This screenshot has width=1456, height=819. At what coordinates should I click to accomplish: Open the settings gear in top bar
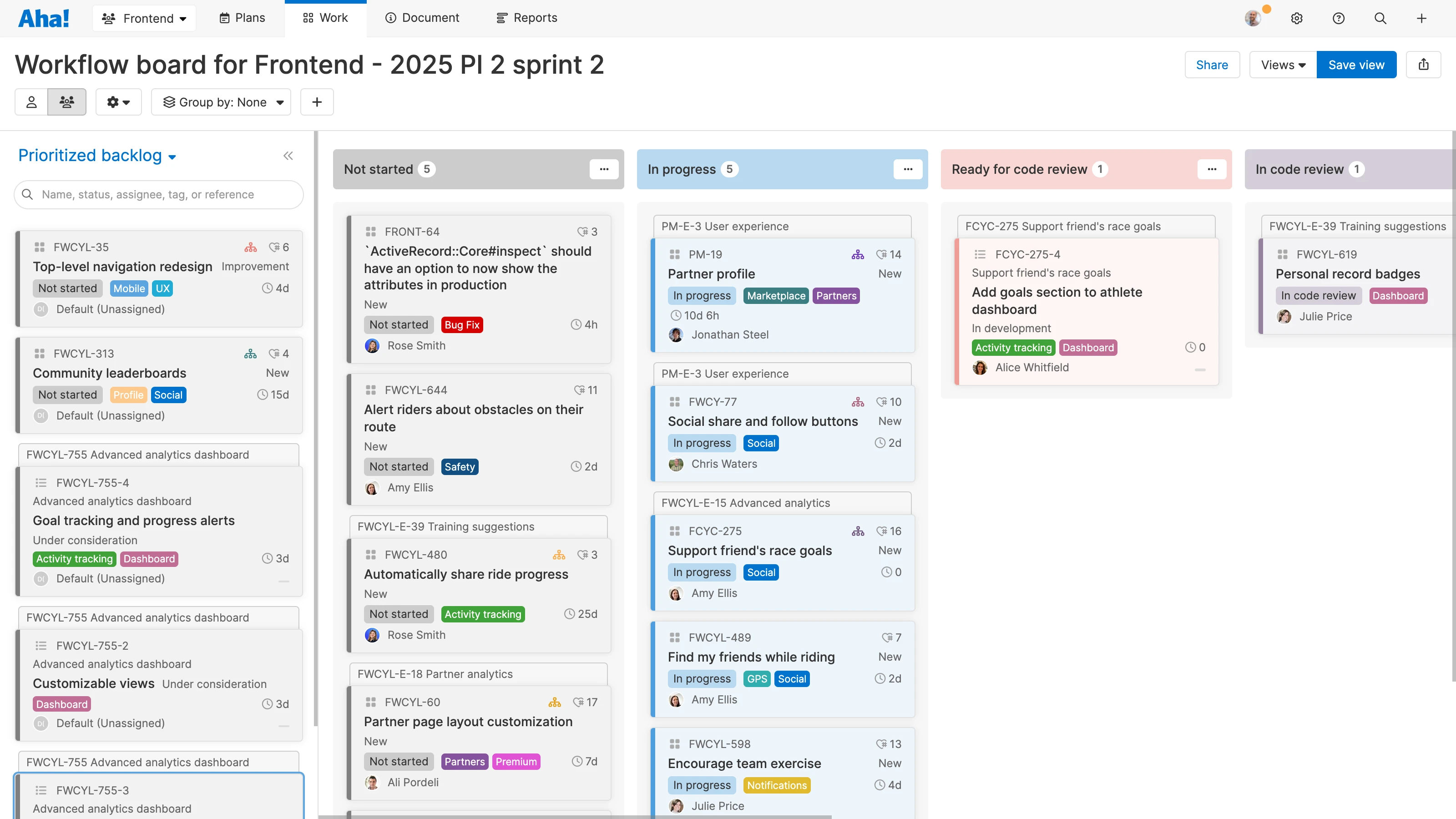pyautogui.click(x=1297, y=18)
